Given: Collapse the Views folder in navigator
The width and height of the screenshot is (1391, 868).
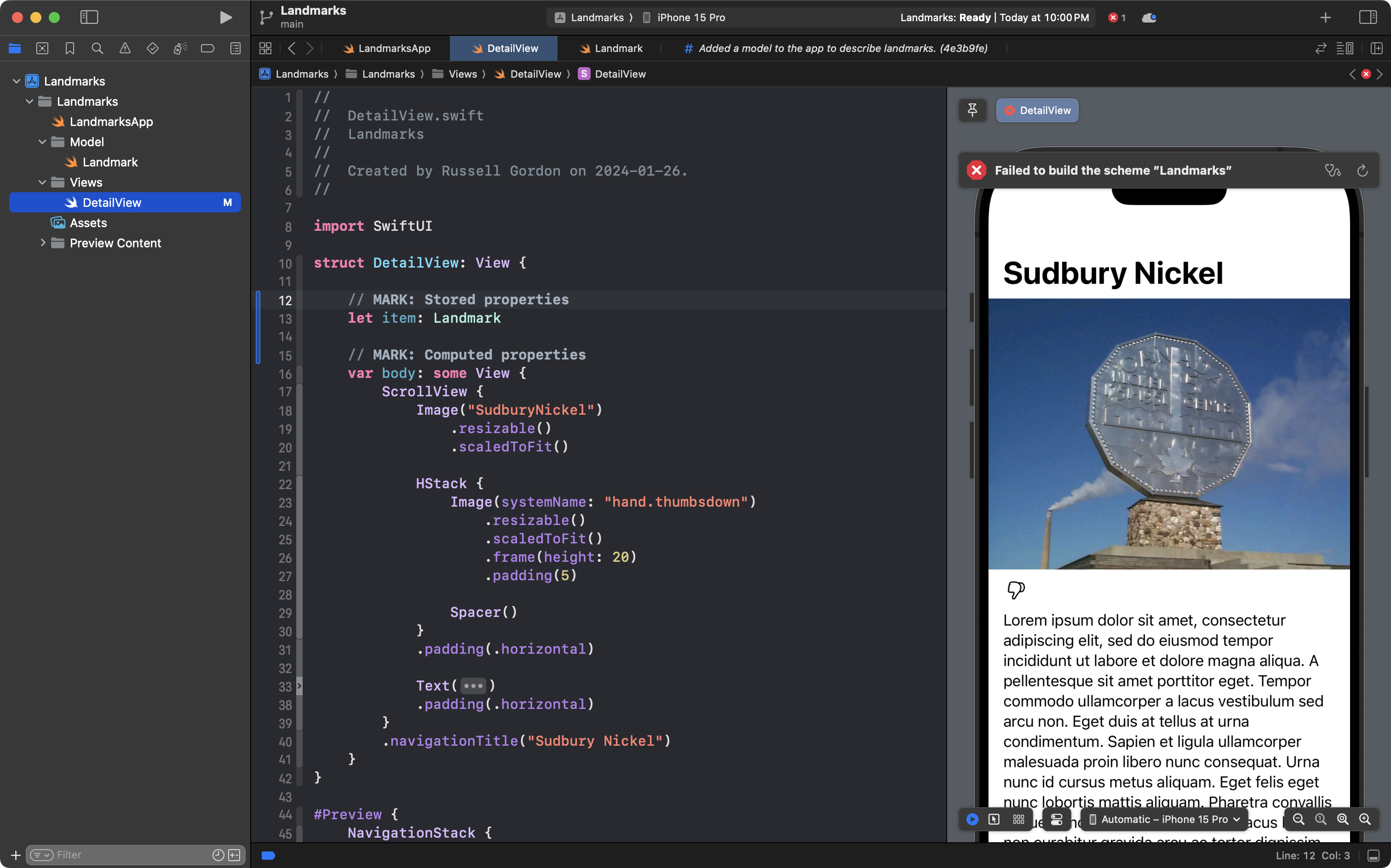Looking at the screenshot, I should 42,182.
